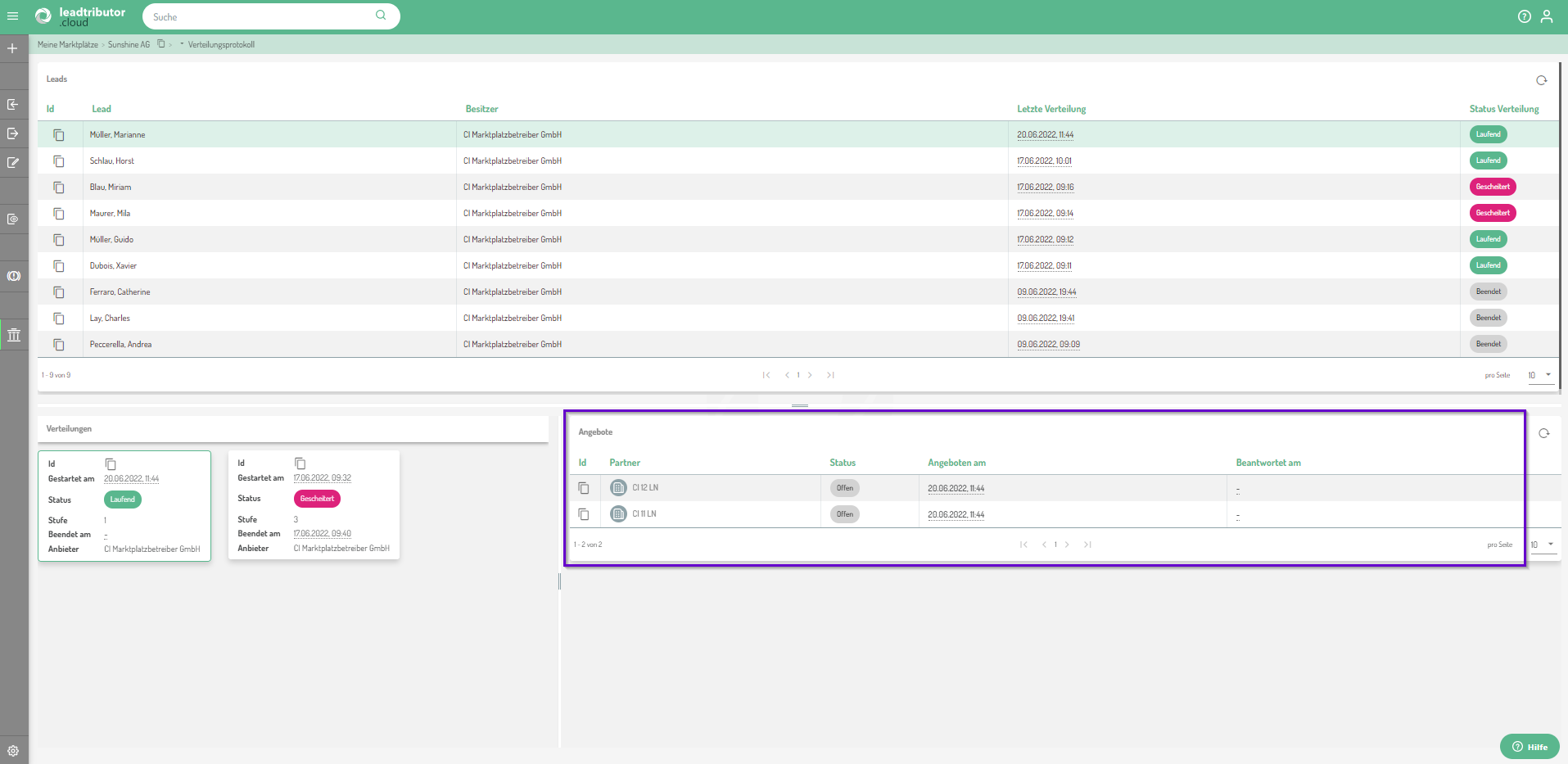Click the Hilfe button

pyautogui.click(x=1529, y=747)
